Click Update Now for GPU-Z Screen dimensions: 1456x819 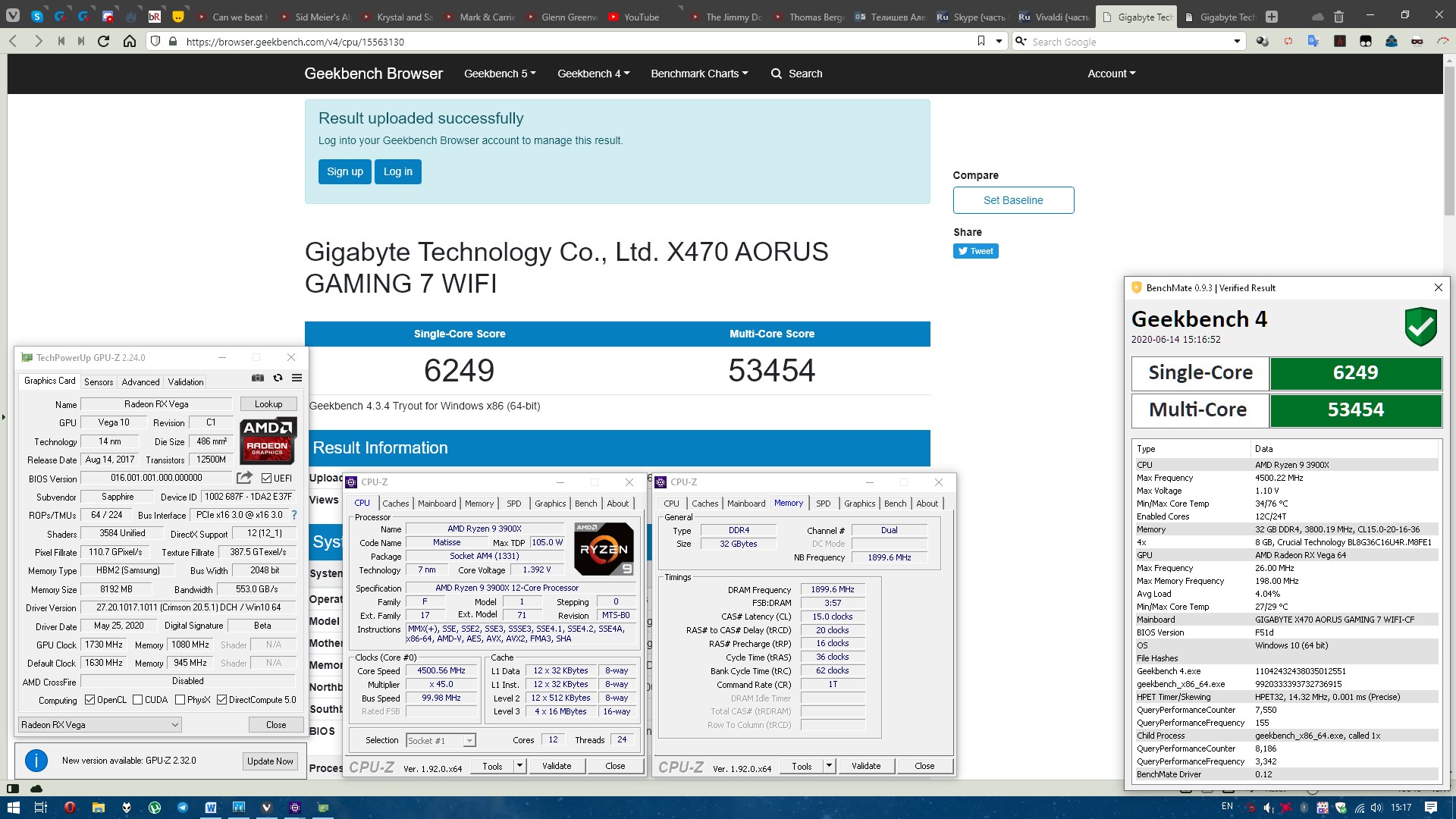270,761
